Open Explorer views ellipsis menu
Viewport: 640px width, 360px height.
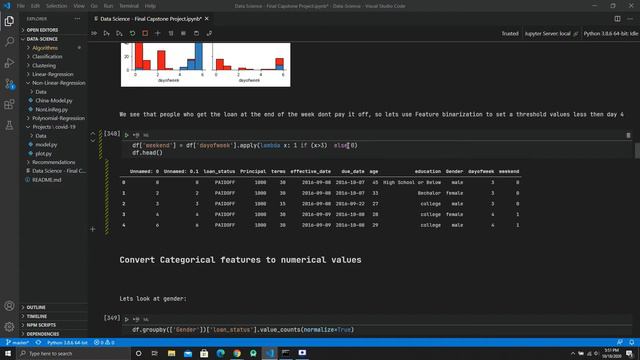pos(77,19)
